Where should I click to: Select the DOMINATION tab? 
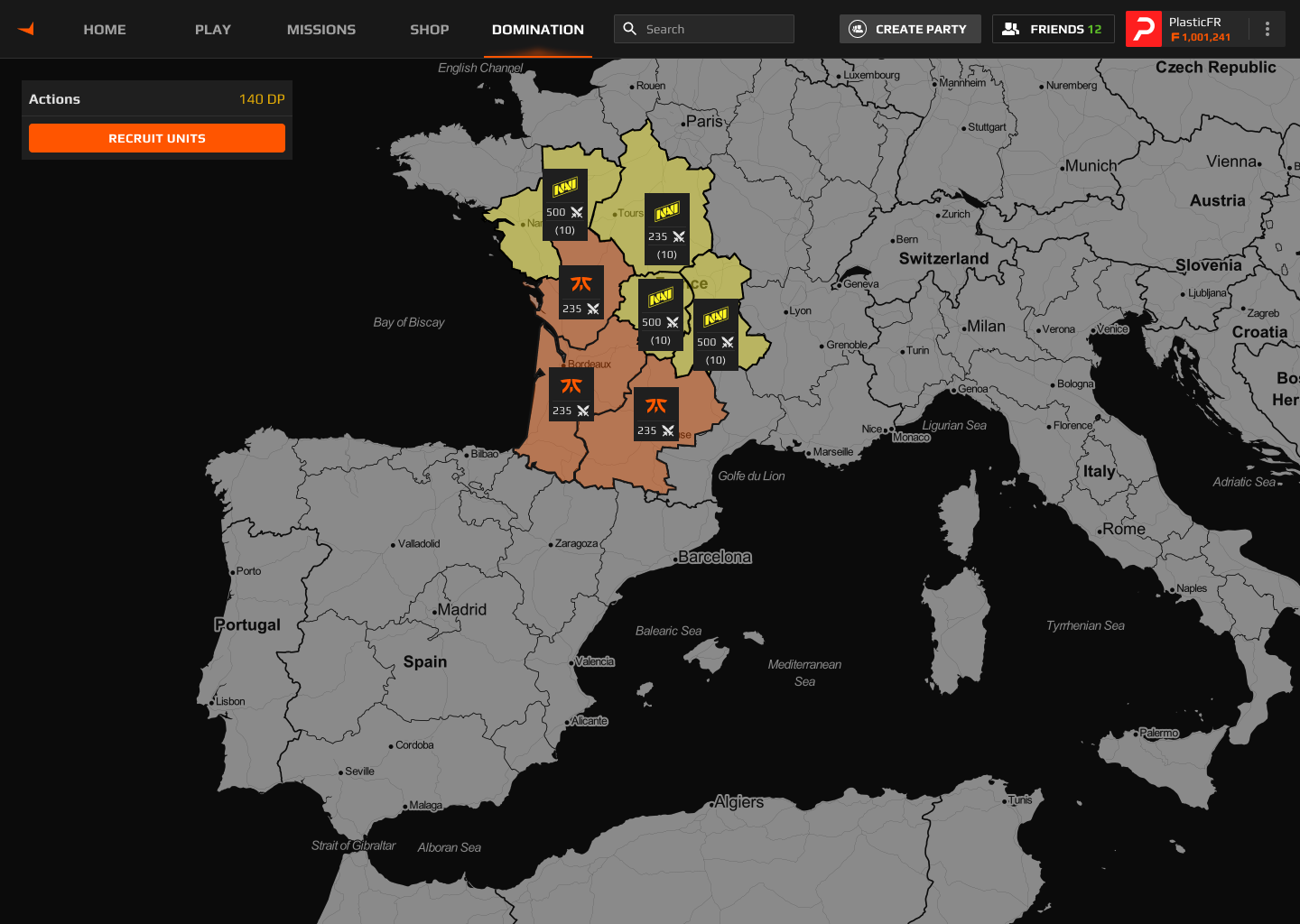(538, 29)
